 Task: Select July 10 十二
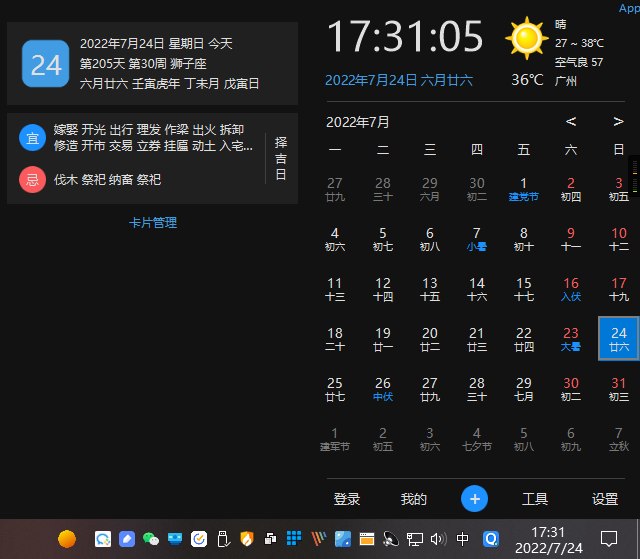(619, 240)
